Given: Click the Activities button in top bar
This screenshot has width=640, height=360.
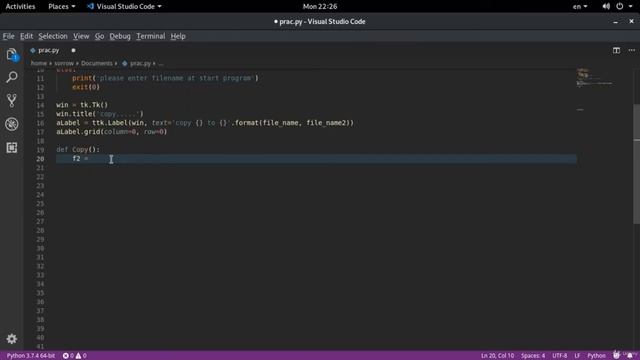Looking at the screenshot, I should click(20, 7).
